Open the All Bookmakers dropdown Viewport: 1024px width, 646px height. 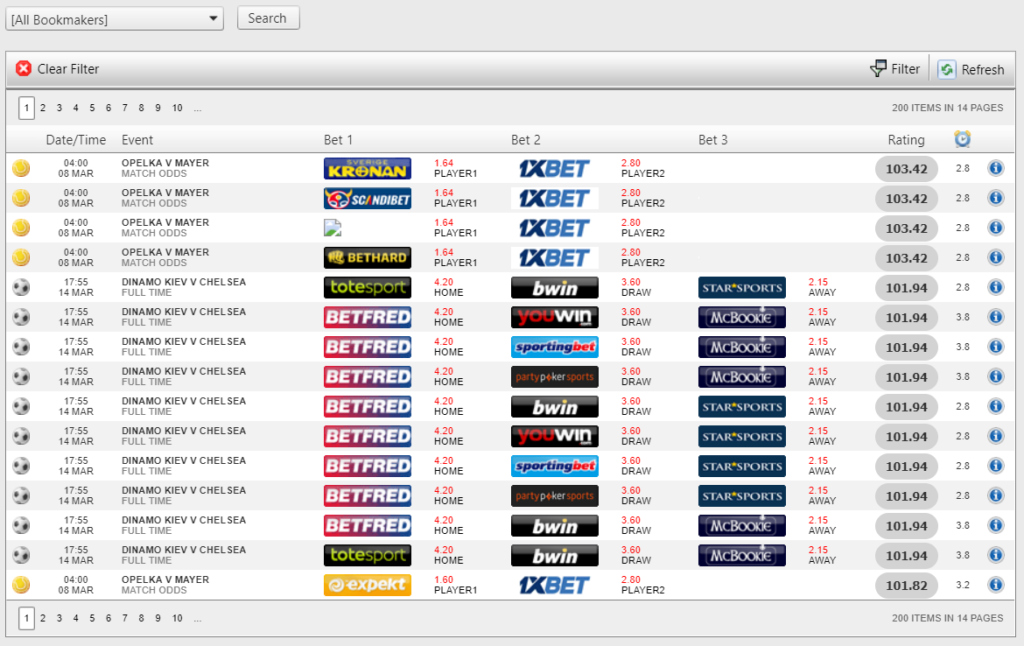[114, 19]
